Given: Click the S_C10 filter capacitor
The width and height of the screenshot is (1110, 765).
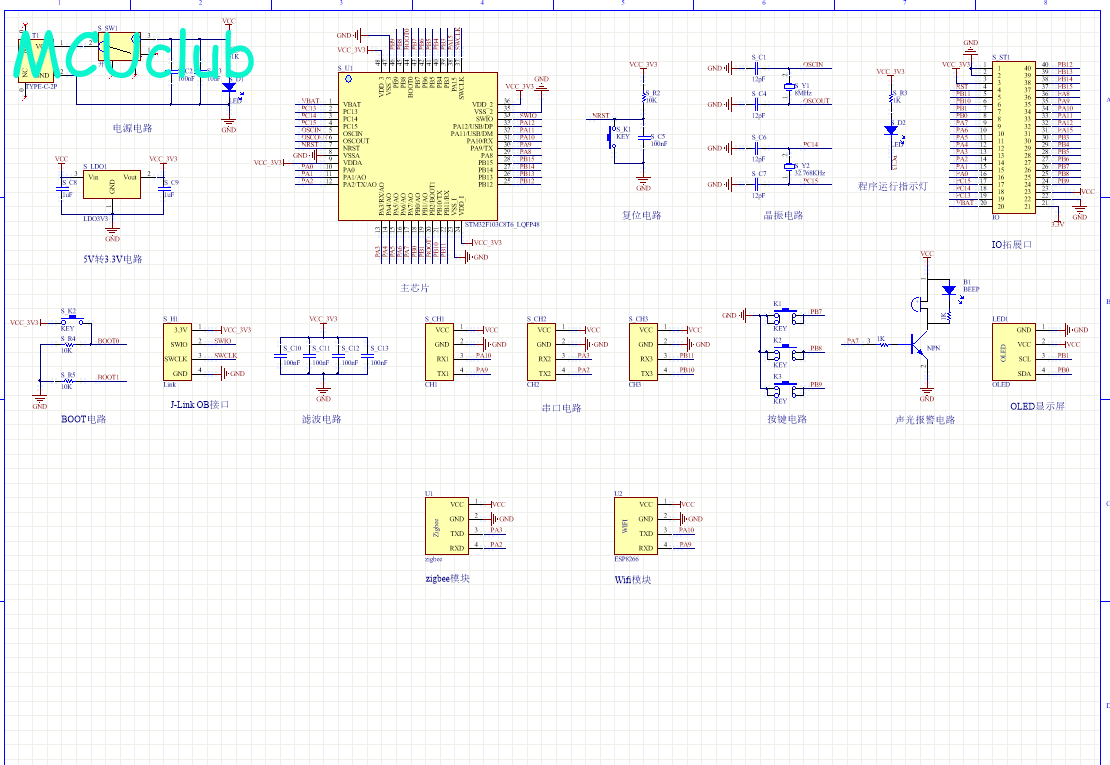Looking at the screenshot, I should [x=281, y=355].
